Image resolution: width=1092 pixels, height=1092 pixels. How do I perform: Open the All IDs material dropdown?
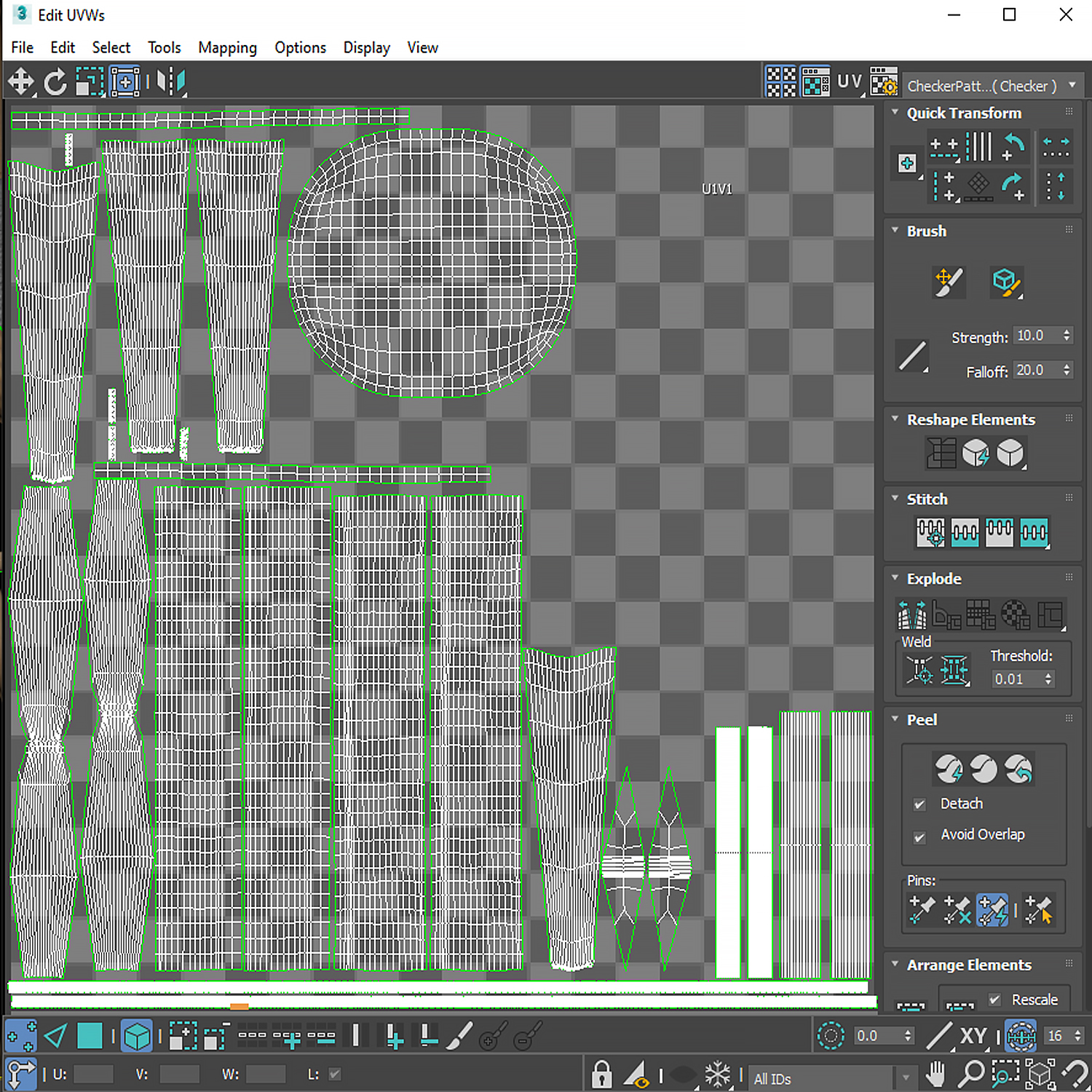click(831, 1078)
